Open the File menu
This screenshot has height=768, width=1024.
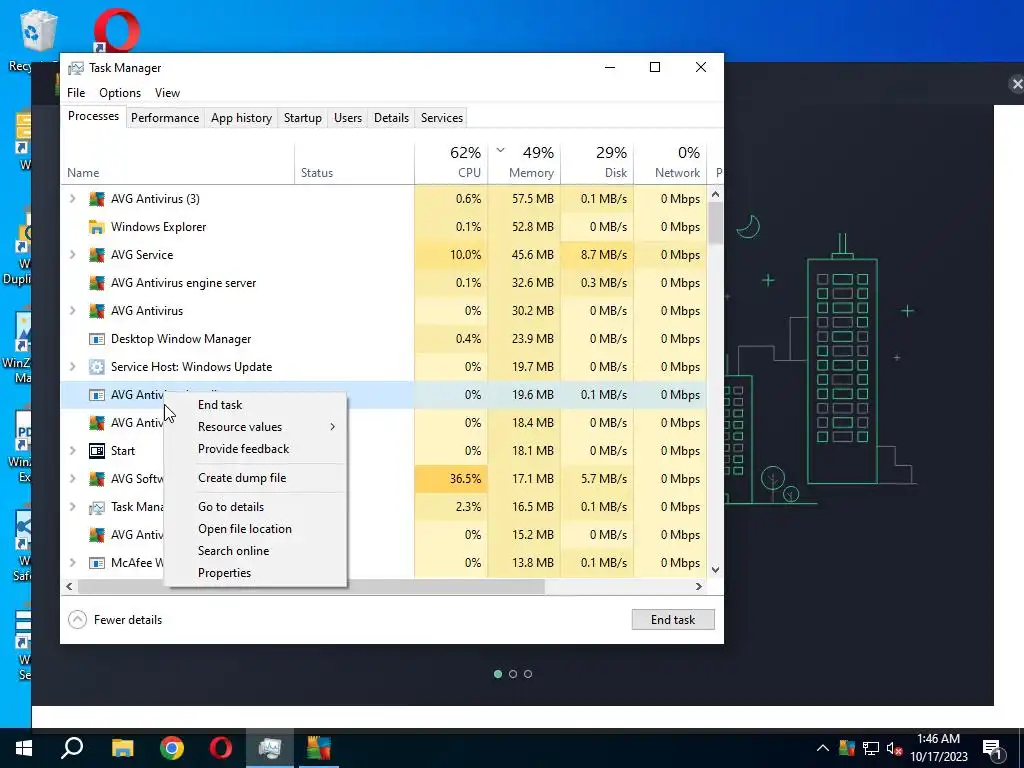click(76, 93)
